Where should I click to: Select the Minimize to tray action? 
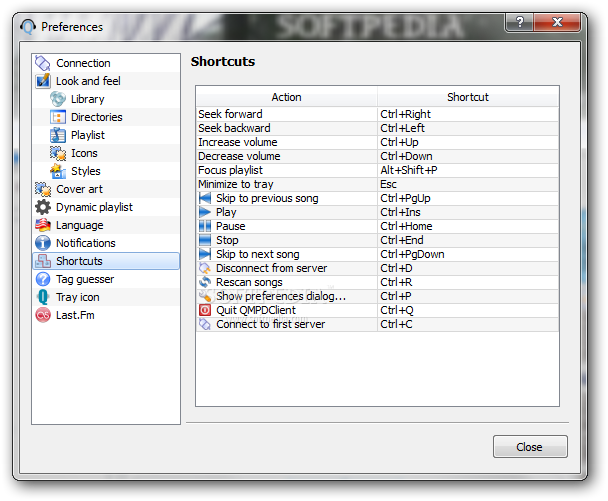coord(287,184)
